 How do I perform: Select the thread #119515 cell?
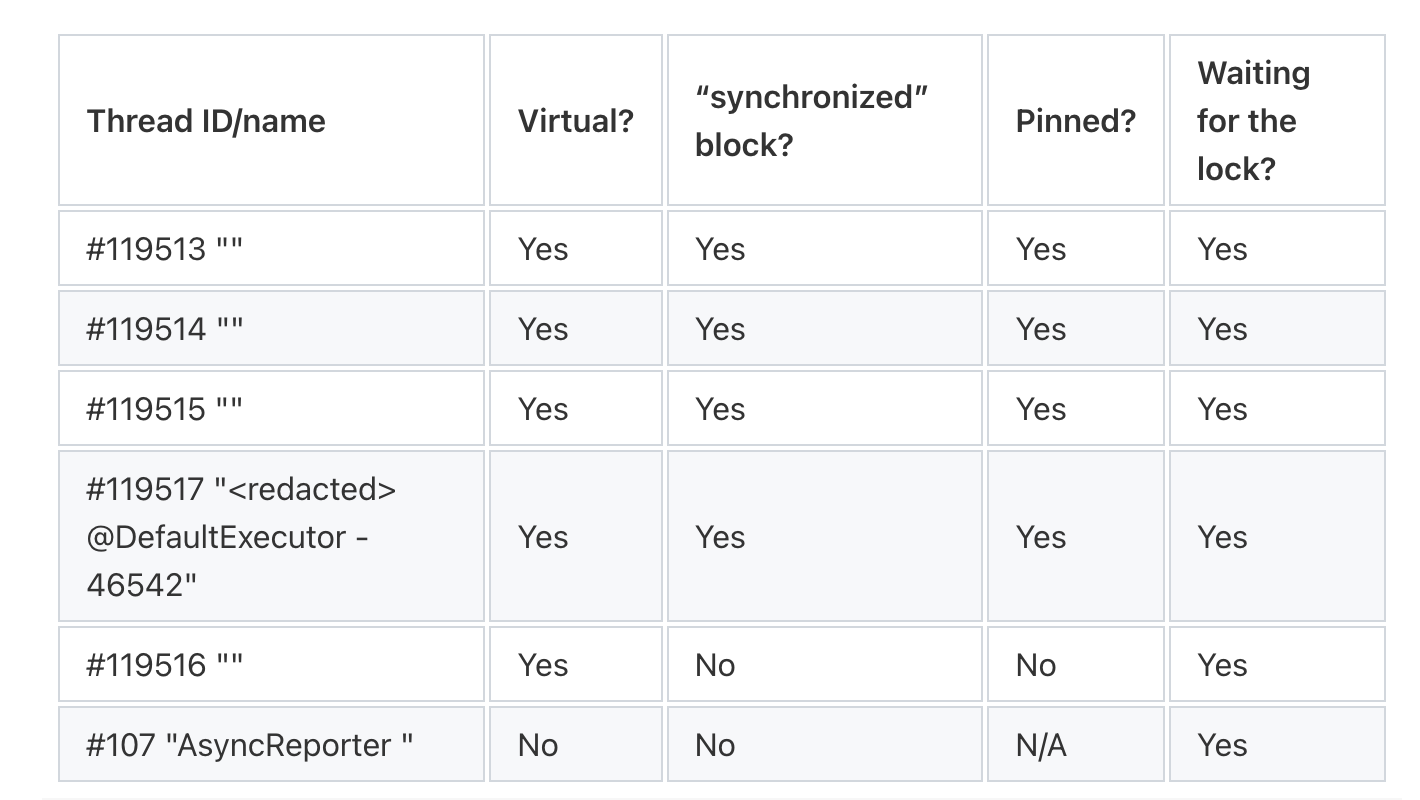[x=271, y=408]
